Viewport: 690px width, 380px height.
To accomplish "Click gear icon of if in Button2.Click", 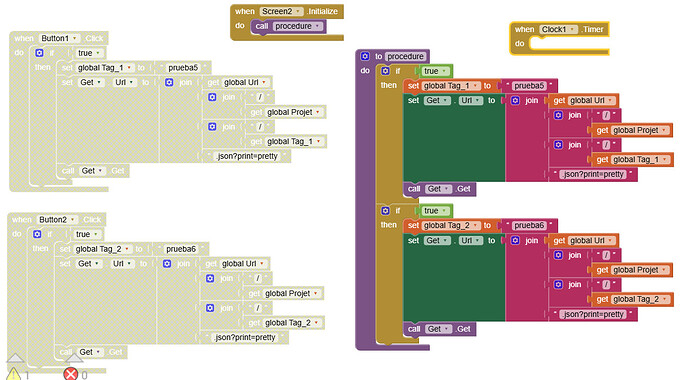I will [37, 234].
